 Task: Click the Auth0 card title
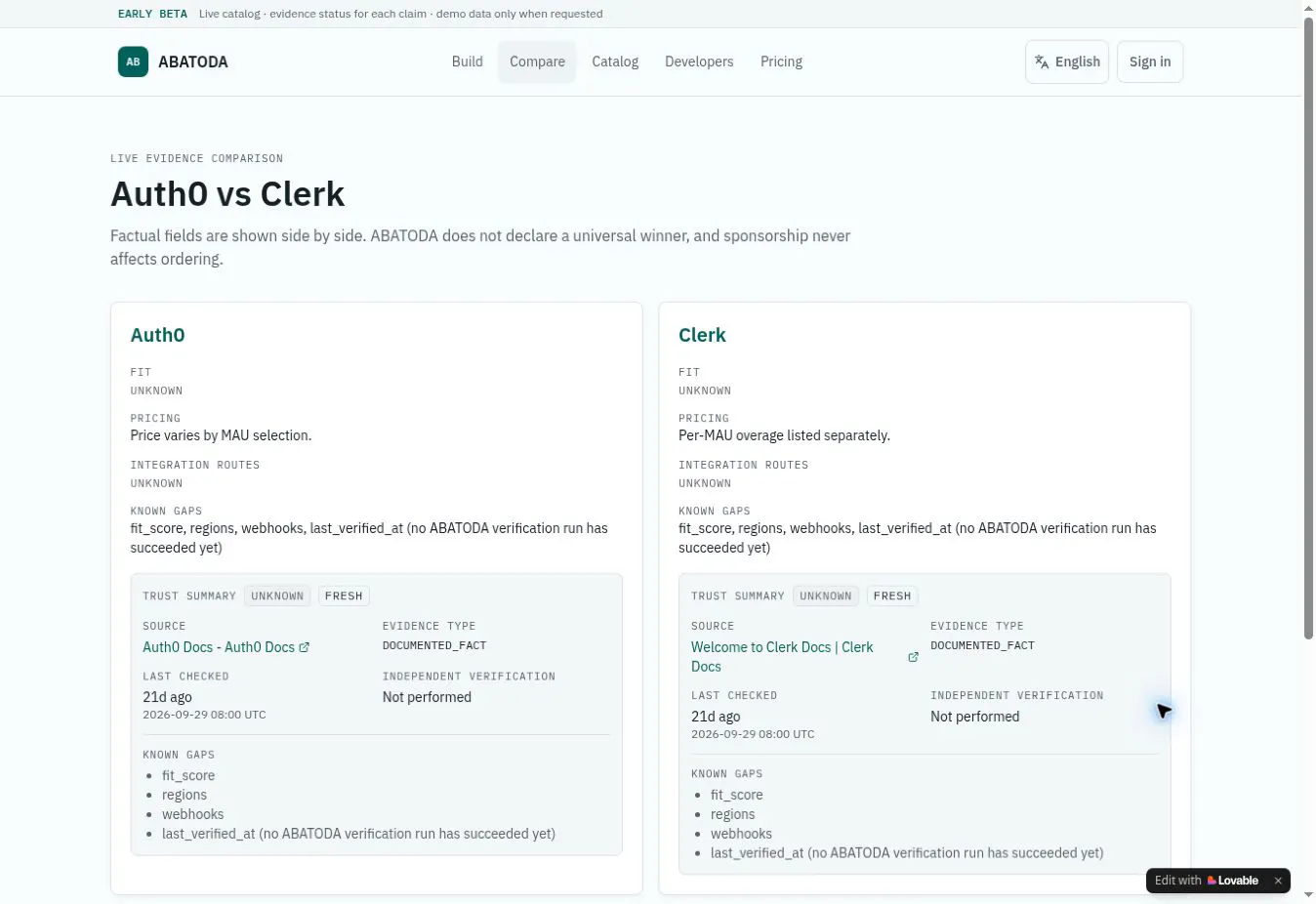(158, 335)
